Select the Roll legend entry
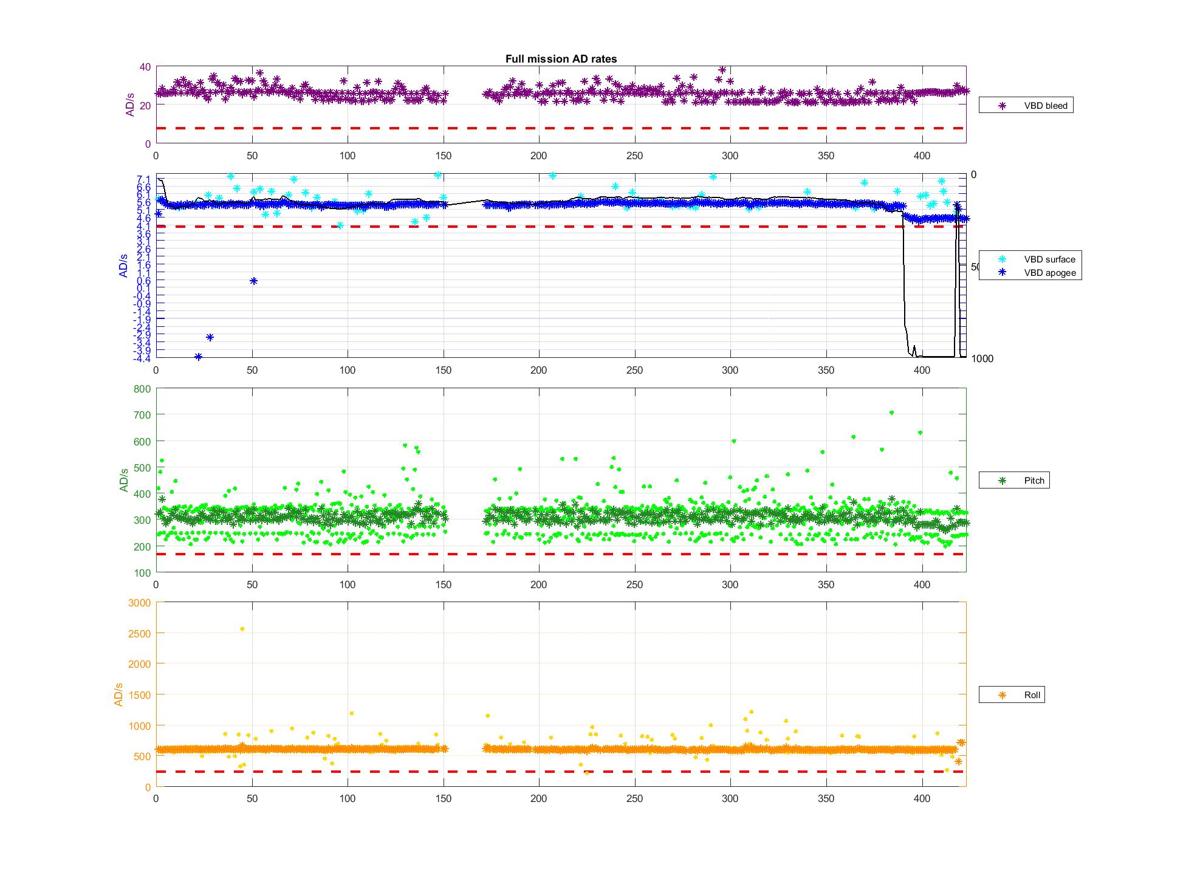Screen dimensions: 1200x885 [x=1012, y=694]
